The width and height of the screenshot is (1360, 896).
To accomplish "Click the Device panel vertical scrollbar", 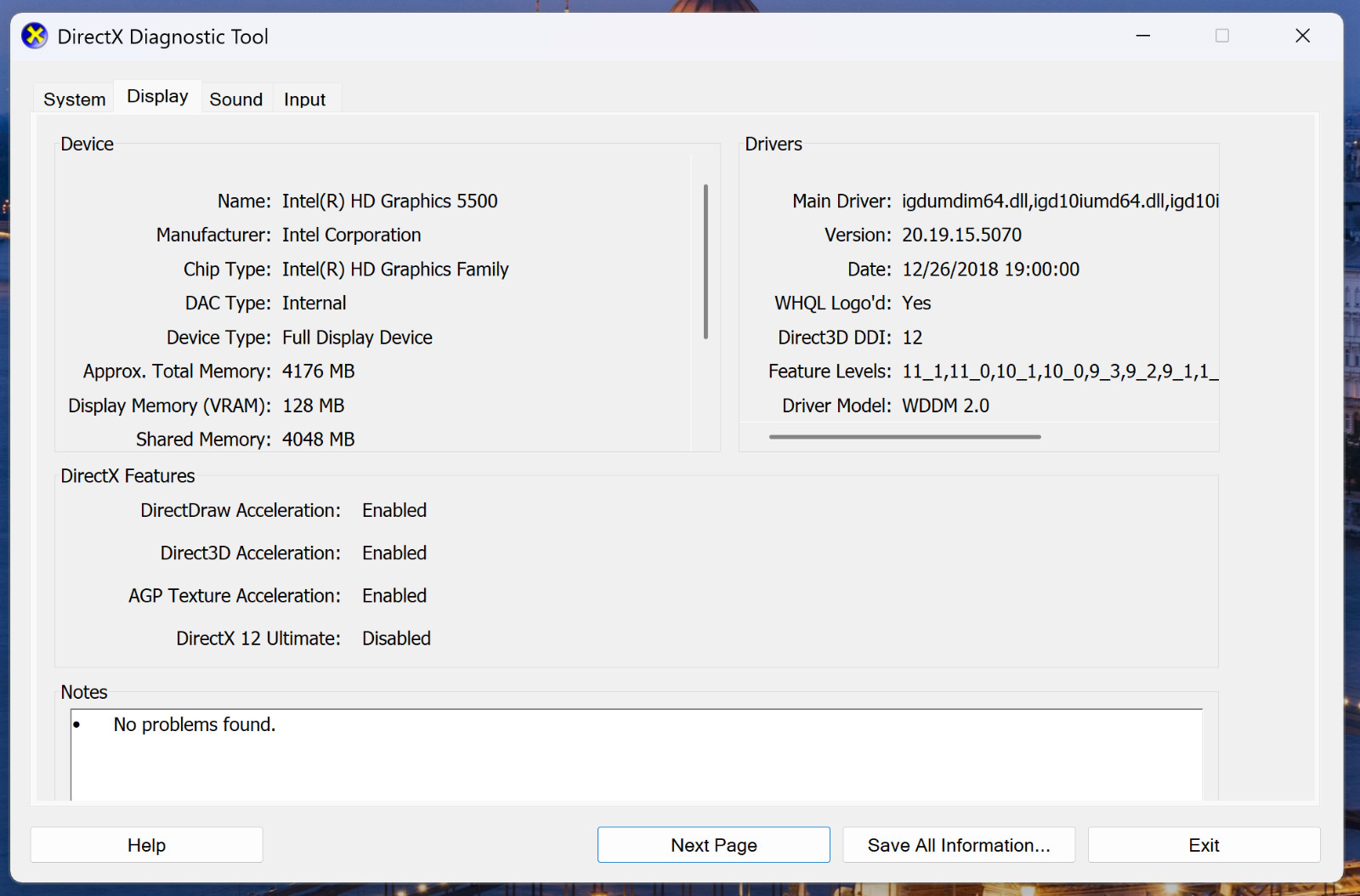I will (x=705, y=261).
